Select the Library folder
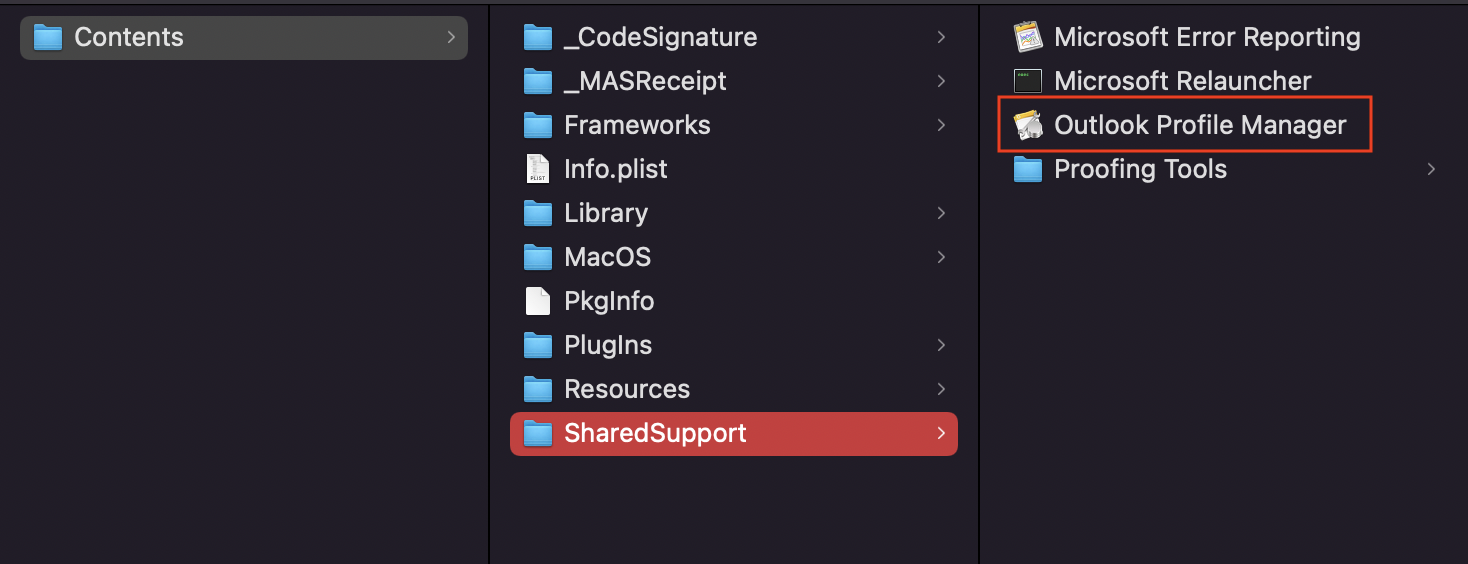 coord(605,213)
